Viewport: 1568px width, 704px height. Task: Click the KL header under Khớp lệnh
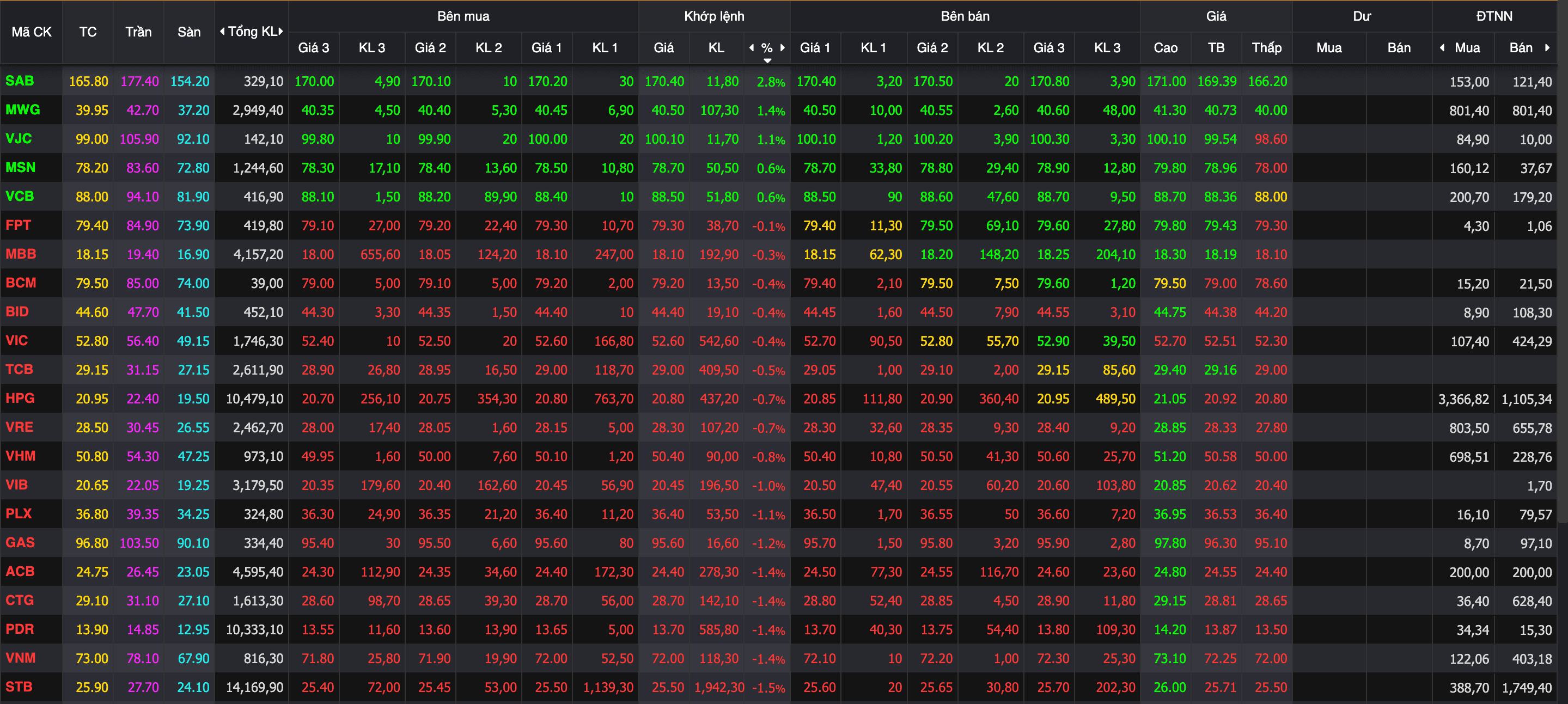[x=716, y=47]
